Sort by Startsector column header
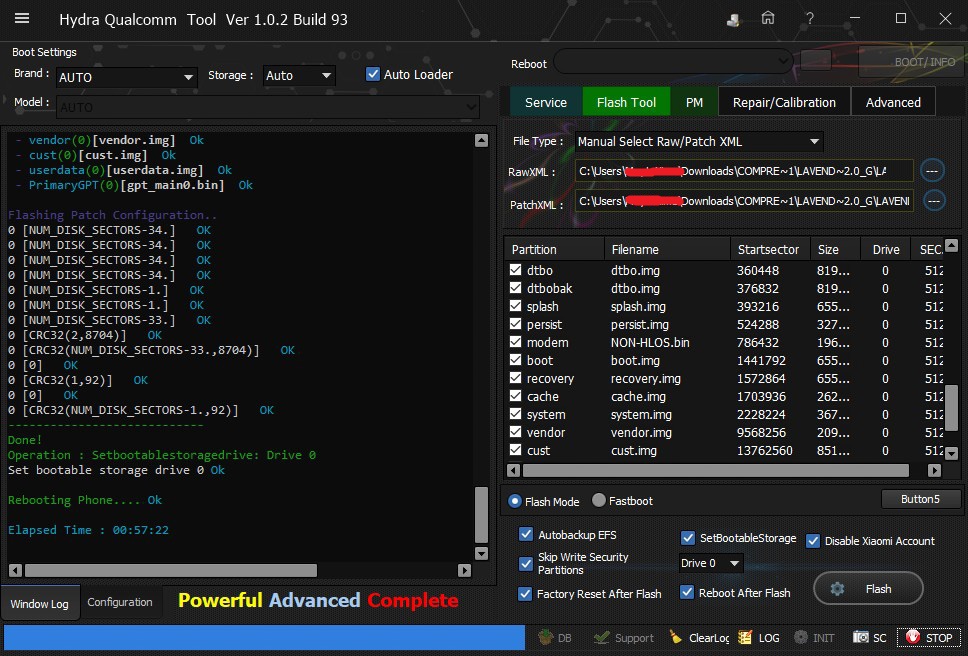The height and width of the screenshot is (656, 968). point(768,249)
